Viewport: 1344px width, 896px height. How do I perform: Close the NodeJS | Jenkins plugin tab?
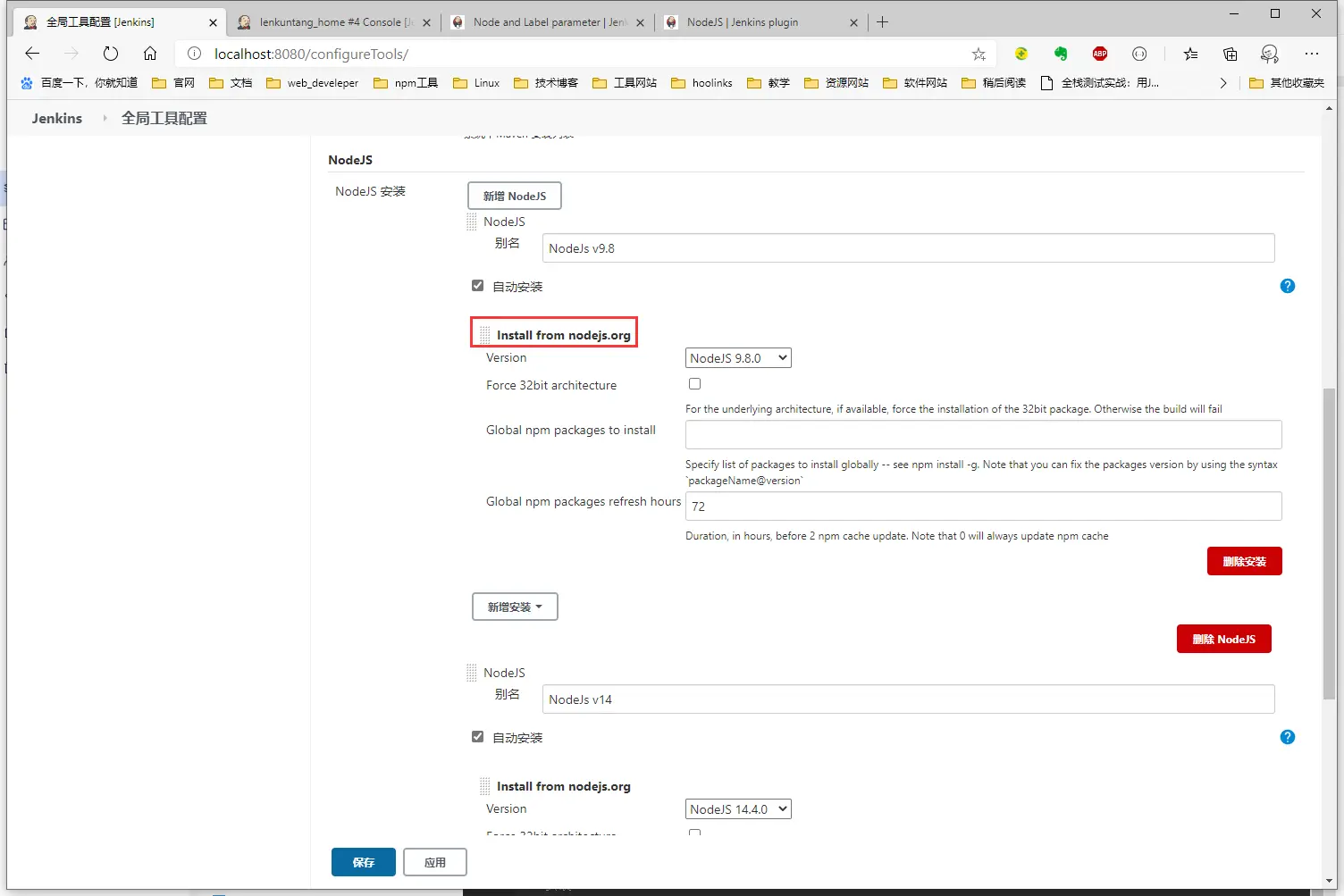[853, 22]
